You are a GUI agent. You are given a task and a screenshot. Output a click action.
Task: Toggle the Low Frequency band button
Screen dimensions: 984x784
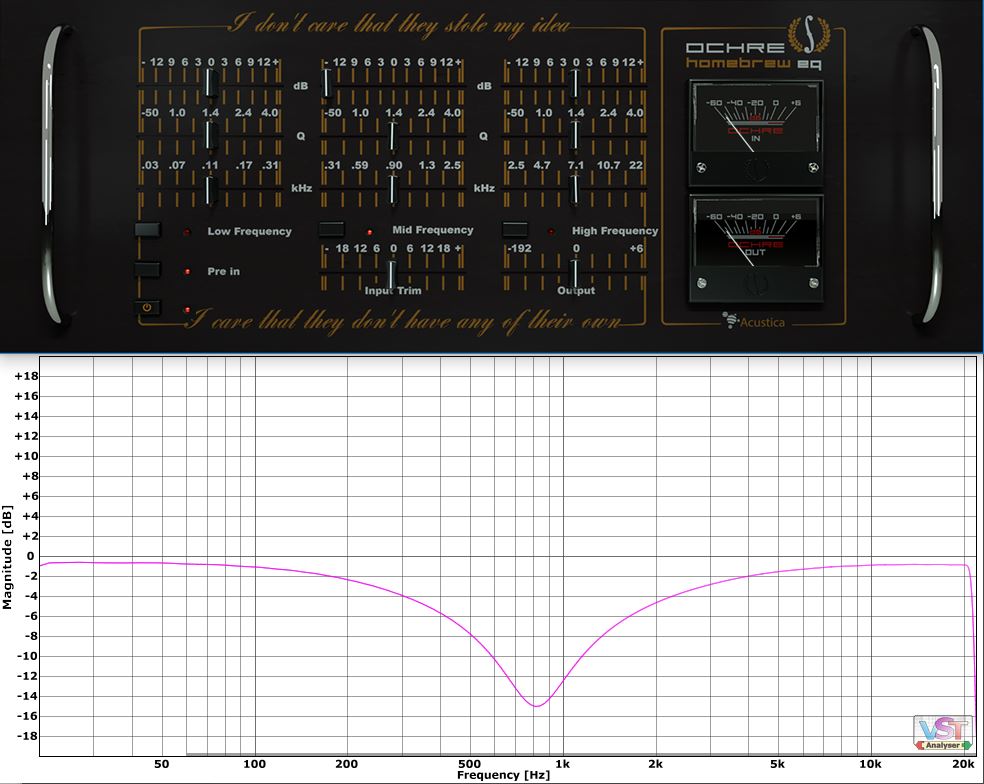[x=147, y=230]
